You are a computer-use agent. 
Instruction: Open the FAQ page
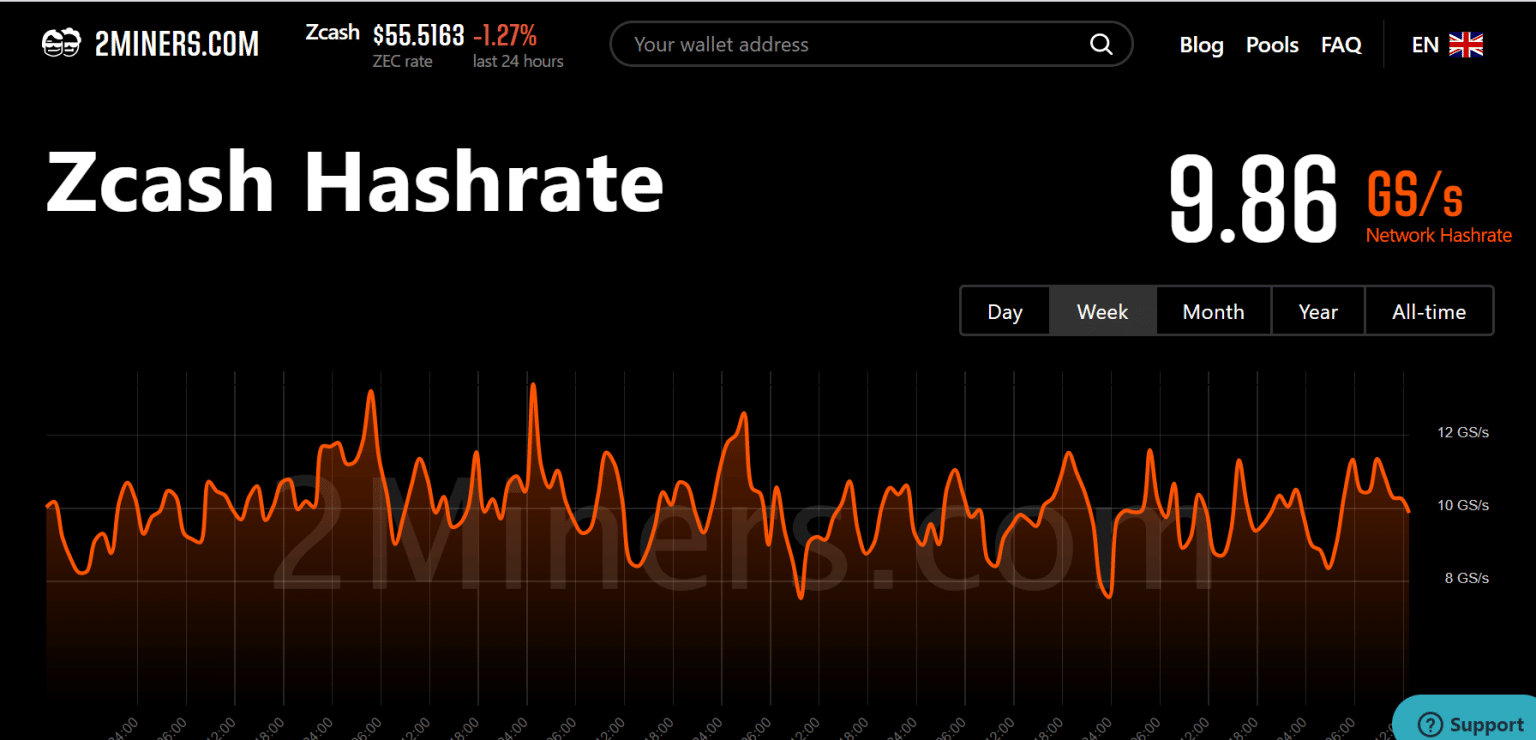coord(1341,45)
